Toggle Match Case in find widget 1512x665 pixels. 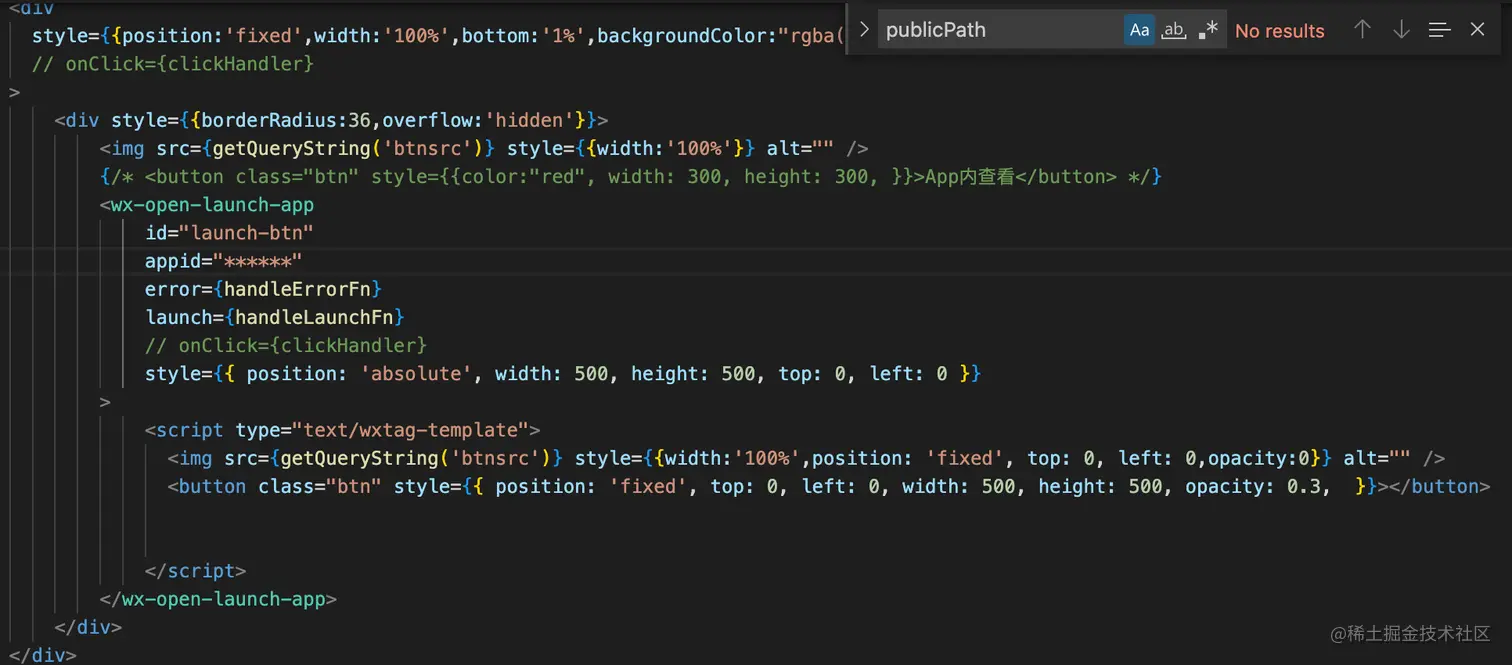click(x=1139, y=30)
